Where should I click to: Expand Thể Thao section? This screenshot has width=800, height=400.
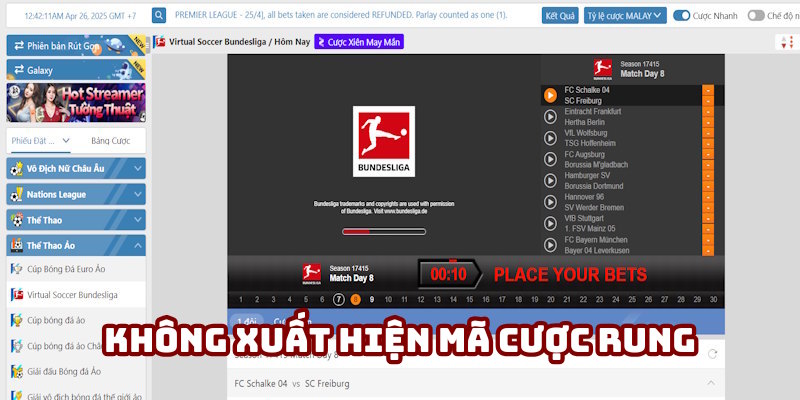76,220
